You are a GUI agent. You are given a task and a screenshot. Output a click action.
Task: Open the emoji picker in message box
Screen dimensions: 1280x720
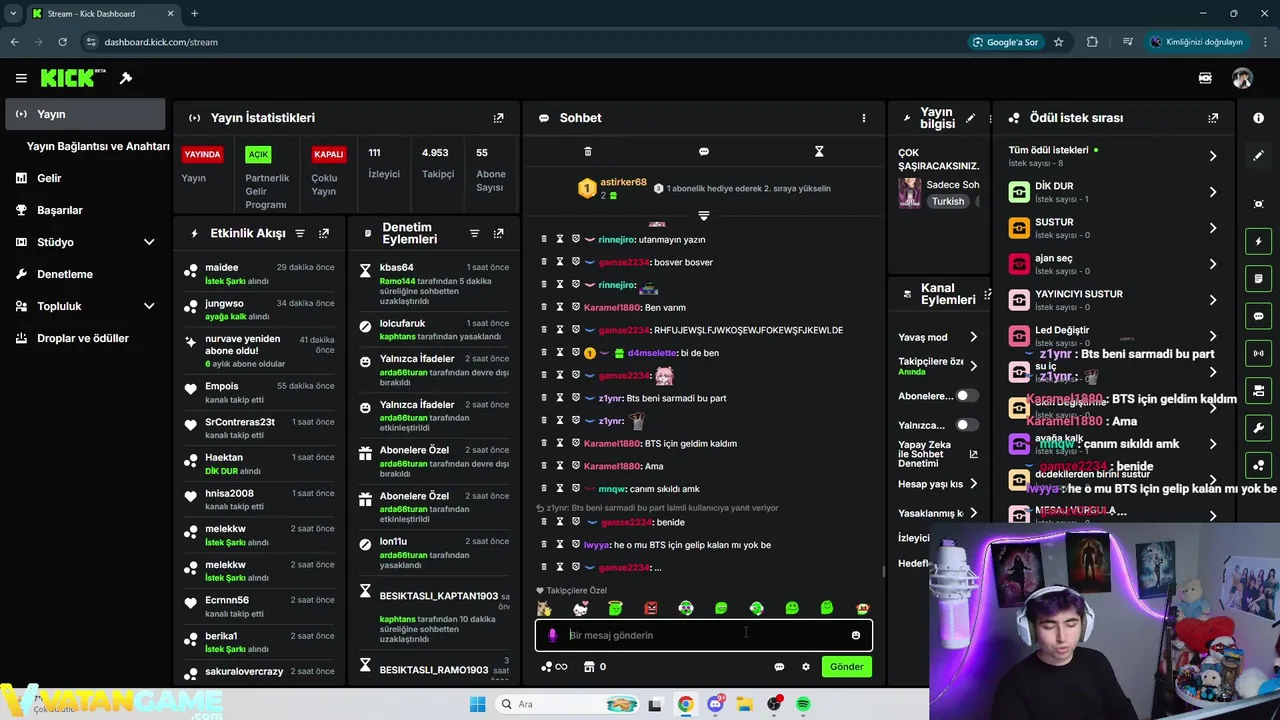(x=856, y=635)
